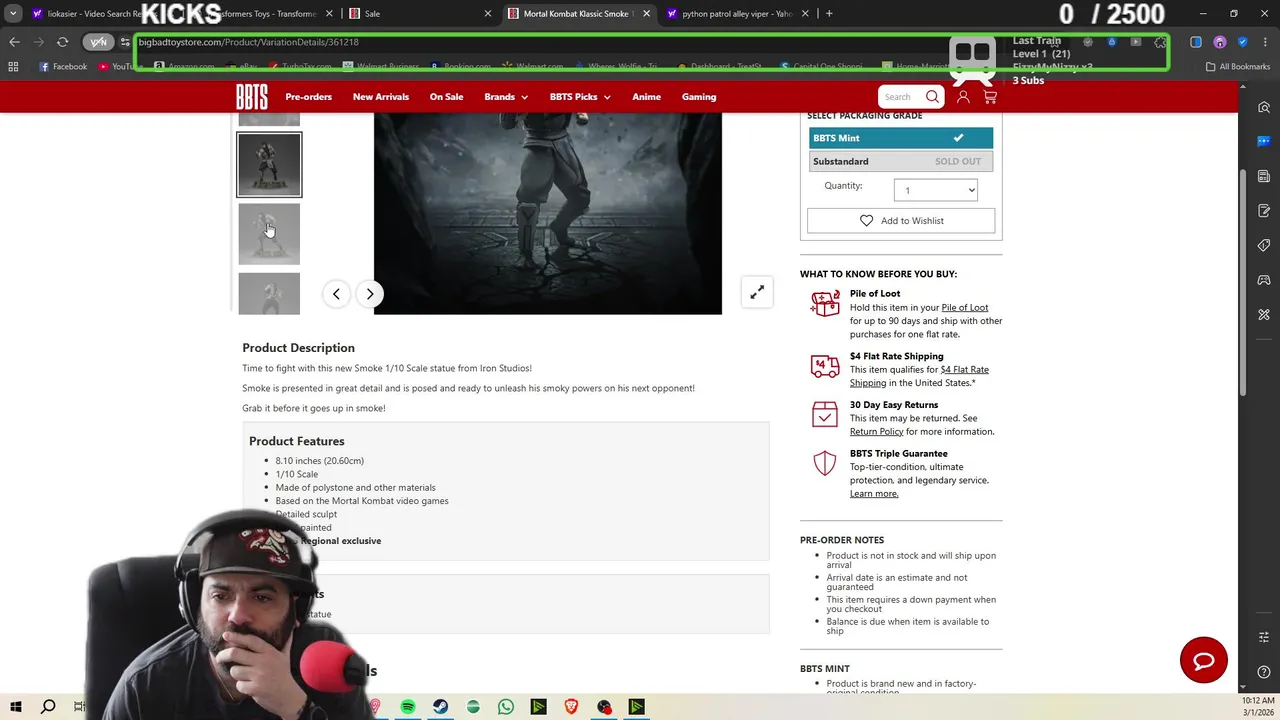
Task: Click the VPN button in browser toolbar
Action: [98, 42]
